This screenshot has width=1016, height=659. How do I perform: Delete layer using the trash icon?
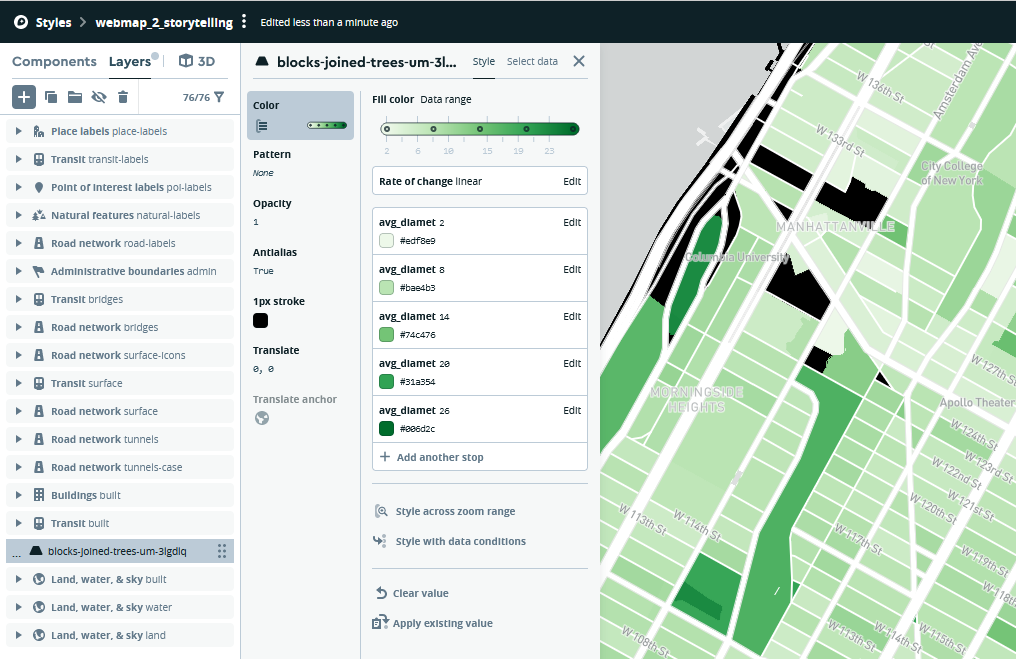click(x=123, y=97)
